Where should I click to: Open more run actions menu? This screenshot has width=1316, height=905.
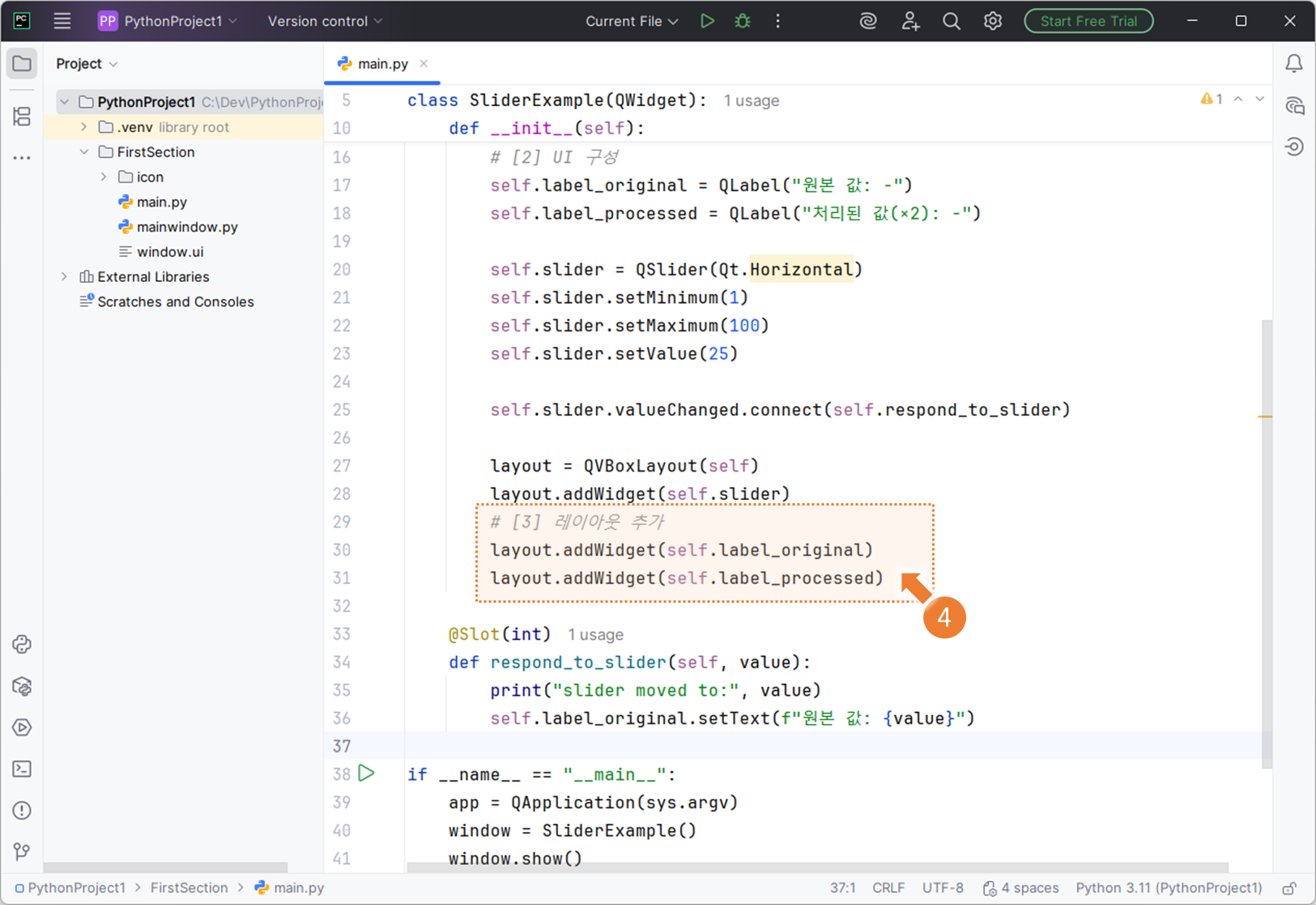click(777, 21)
